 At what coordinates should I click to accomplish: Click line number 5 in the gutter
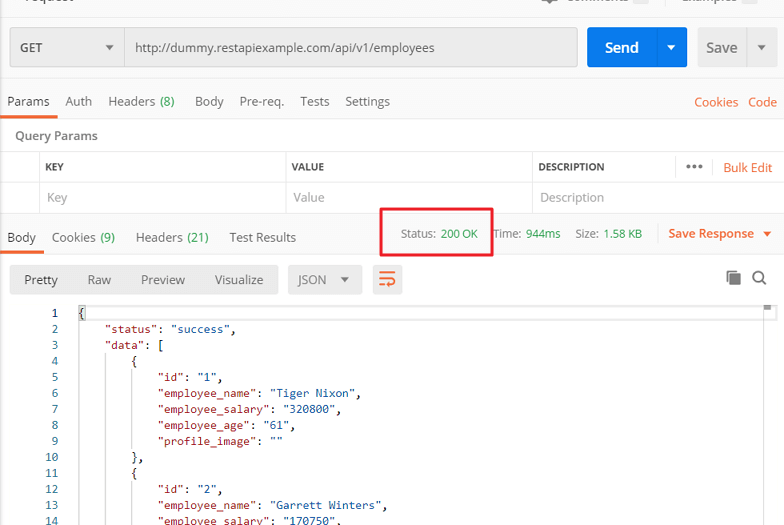54,377
